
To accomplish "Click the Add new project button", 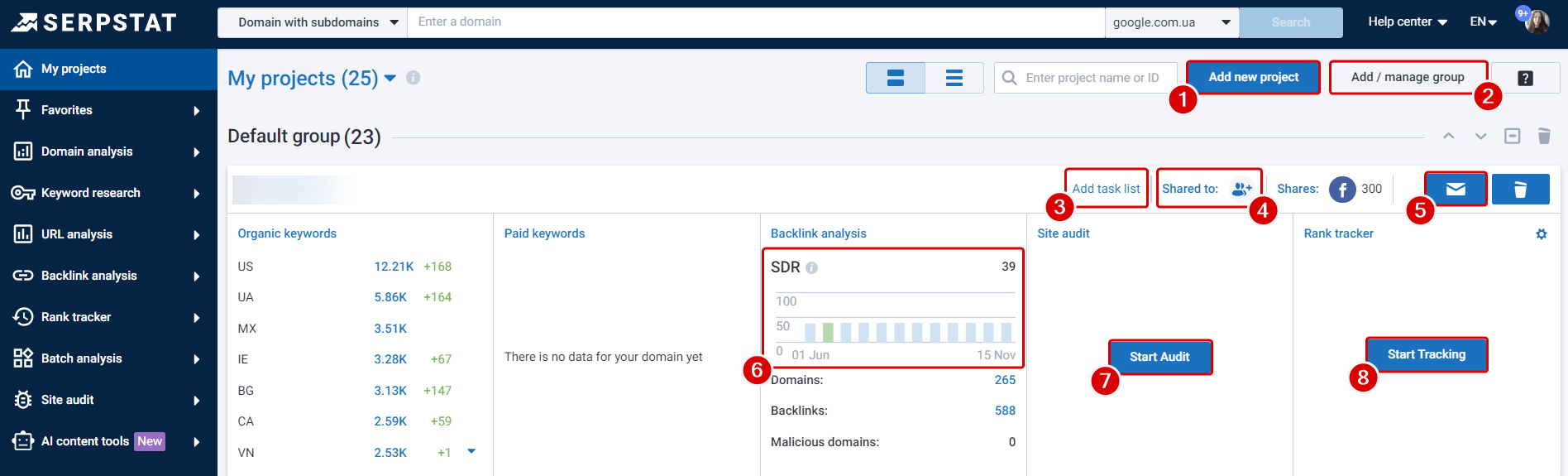I will click(x=1253, y=77).
